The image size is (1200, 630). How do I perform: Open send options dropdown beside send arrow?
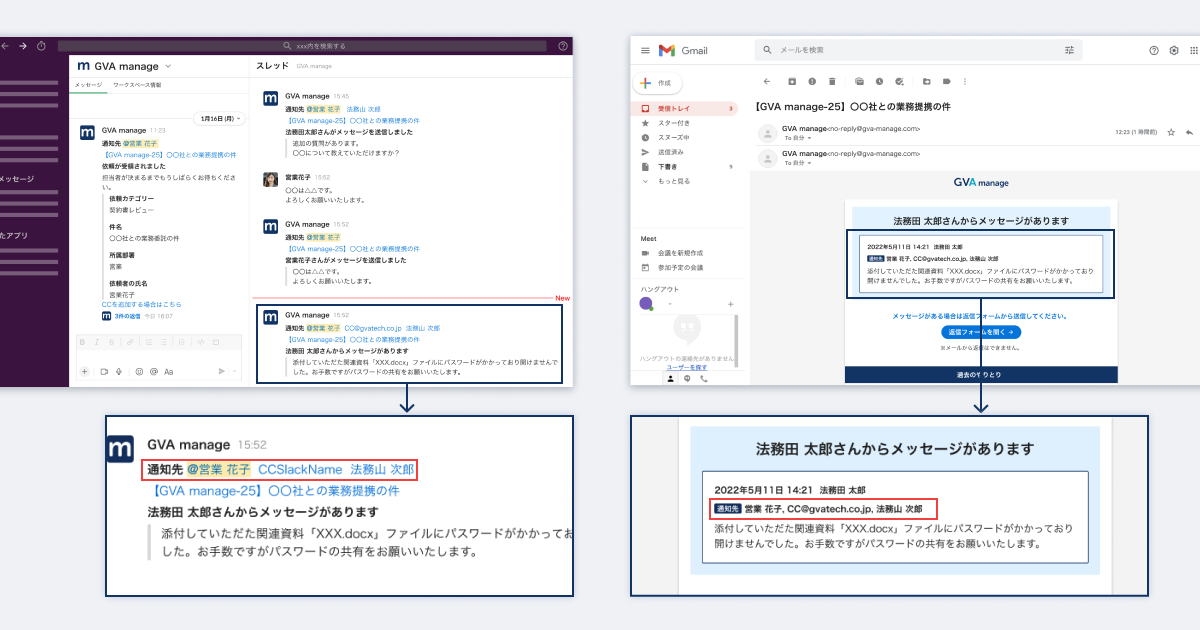(235, 371)
